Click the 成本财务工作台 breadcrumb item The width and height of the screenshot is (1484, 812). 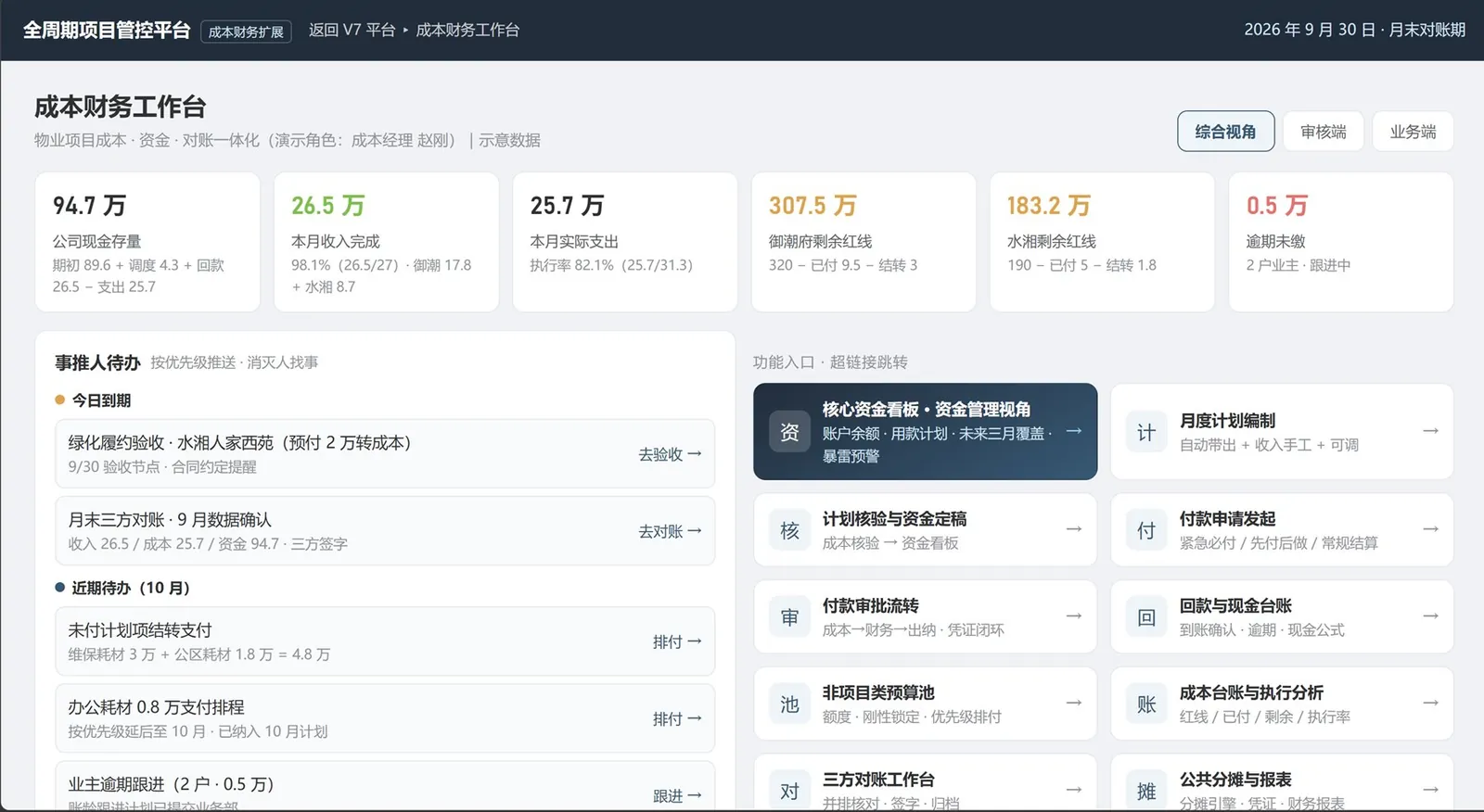467,31
